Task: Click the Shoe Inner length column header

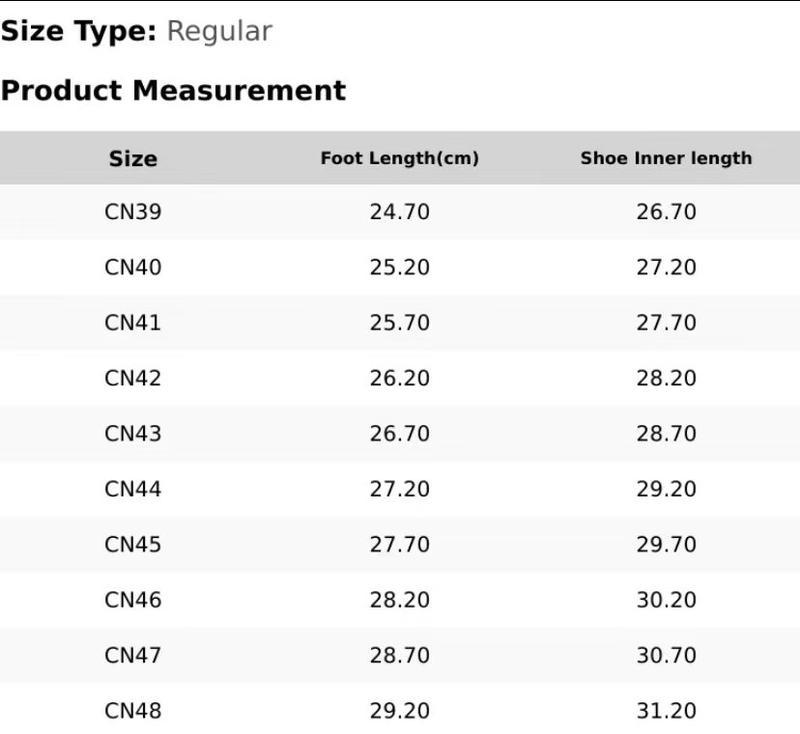Action: tap(666, 158)
